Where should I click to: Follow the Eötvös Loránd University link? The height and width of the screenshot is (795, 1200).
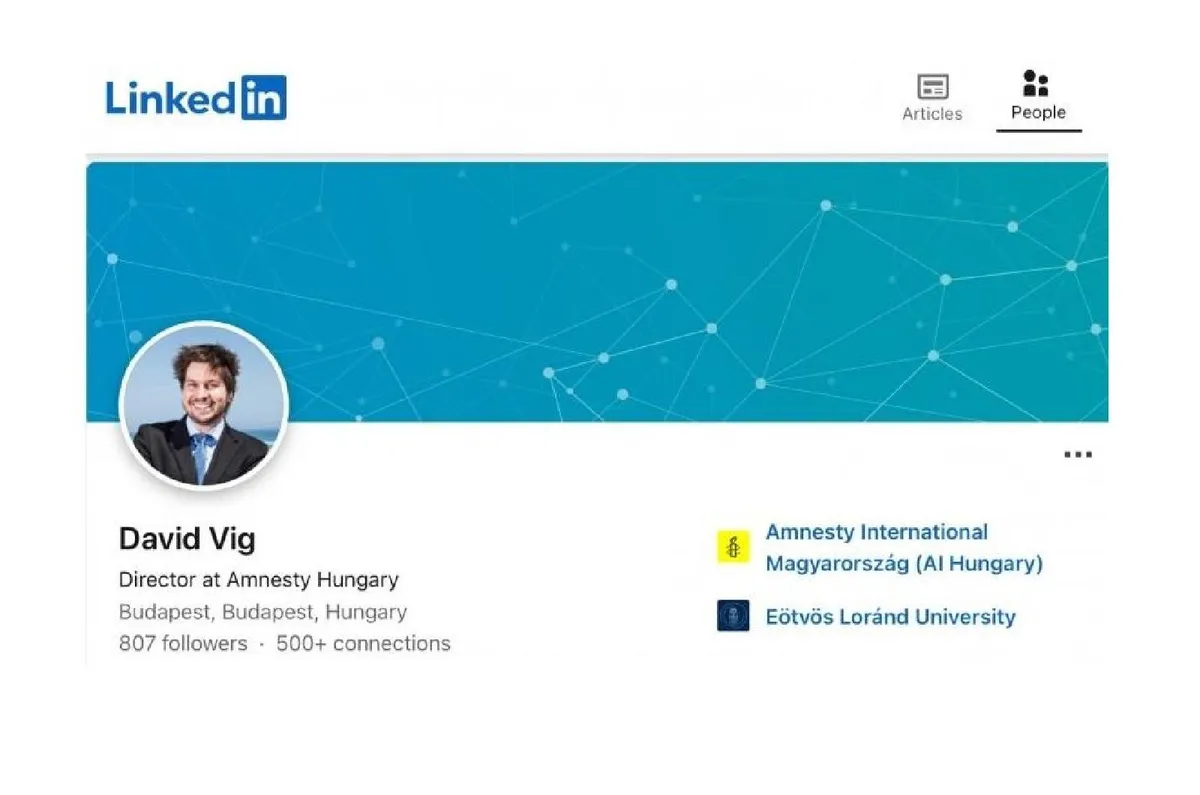click(890, 617)
